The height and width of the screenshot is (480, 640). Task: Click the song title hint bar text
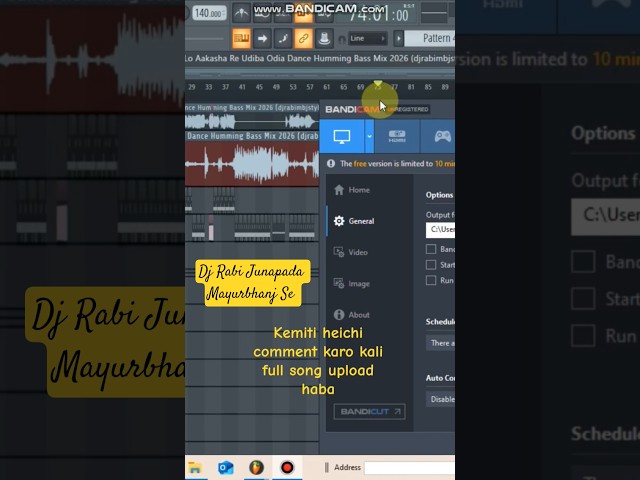pyautogui.click(x=320, y=59)
